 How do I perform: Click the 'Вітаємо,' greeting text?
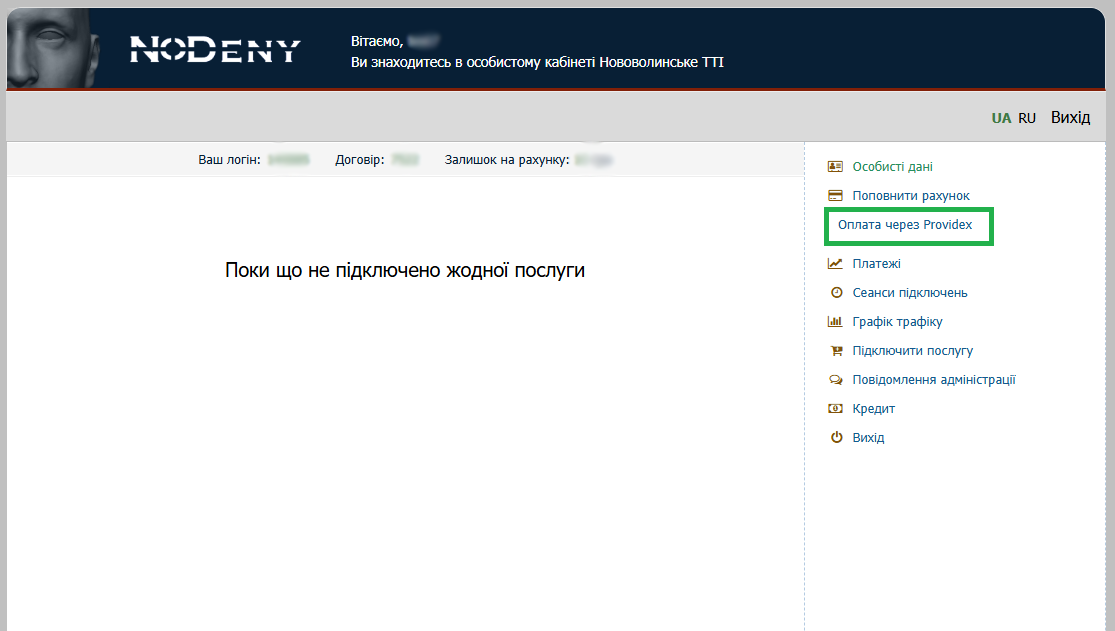tap(377, 41)
